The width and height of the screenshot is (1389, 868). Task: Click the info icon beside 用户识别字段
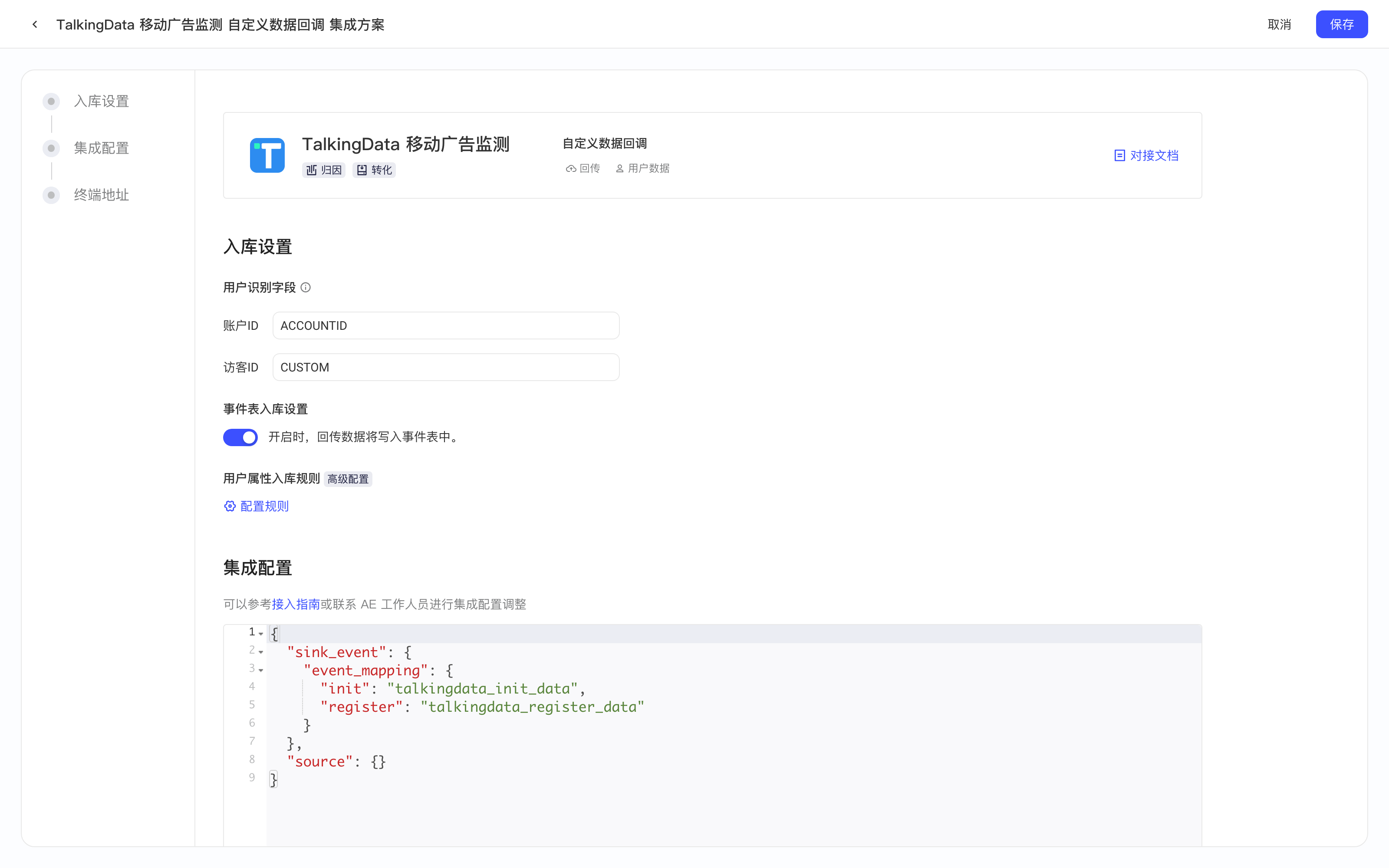tap(305, 288)
